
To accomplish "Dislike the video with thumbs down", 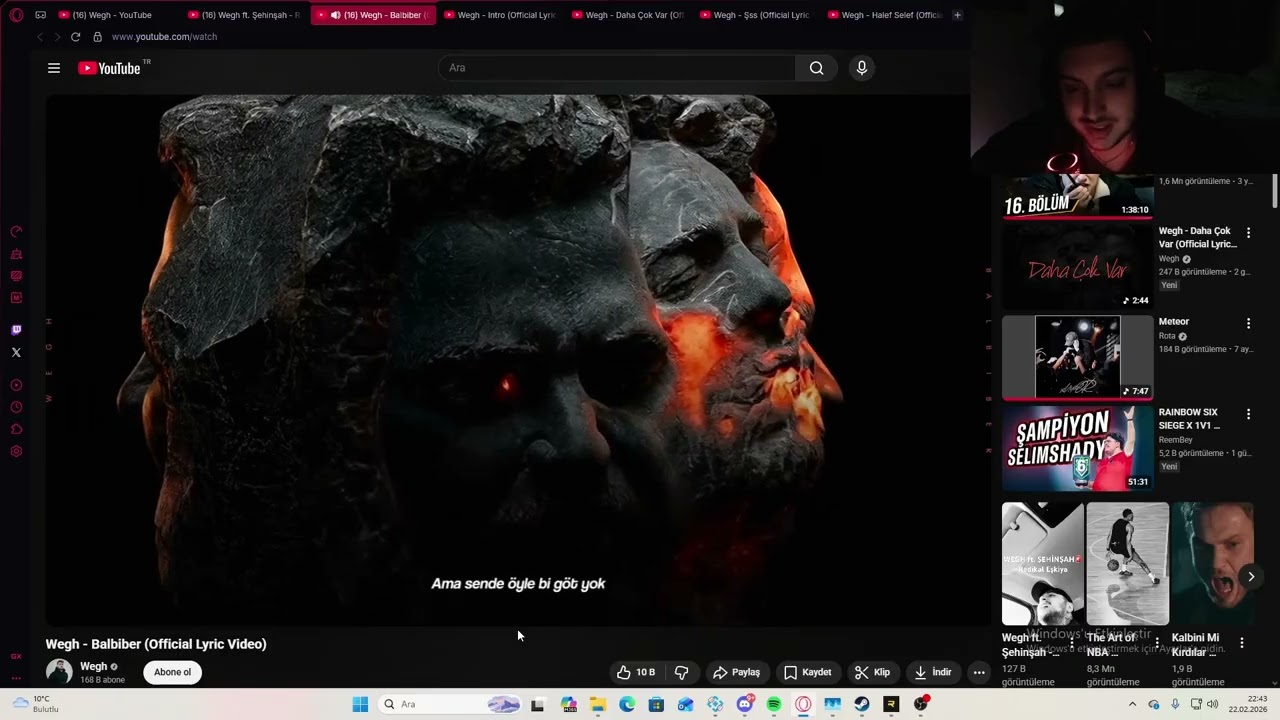I will (682, 672).
